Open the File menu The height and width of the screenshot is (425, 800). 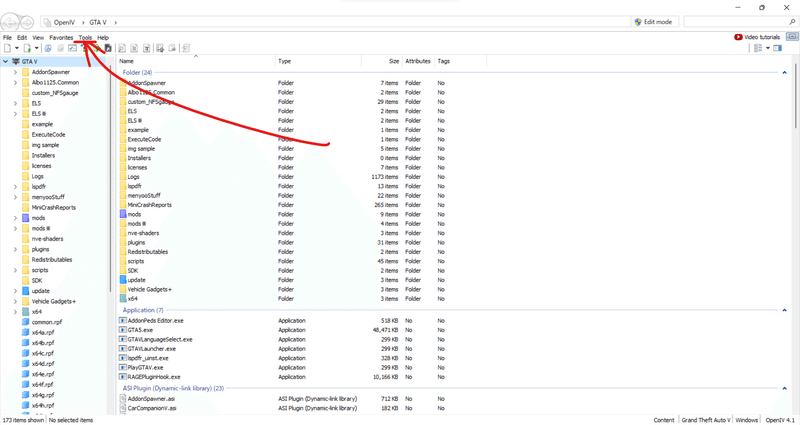tap(7, 37)
